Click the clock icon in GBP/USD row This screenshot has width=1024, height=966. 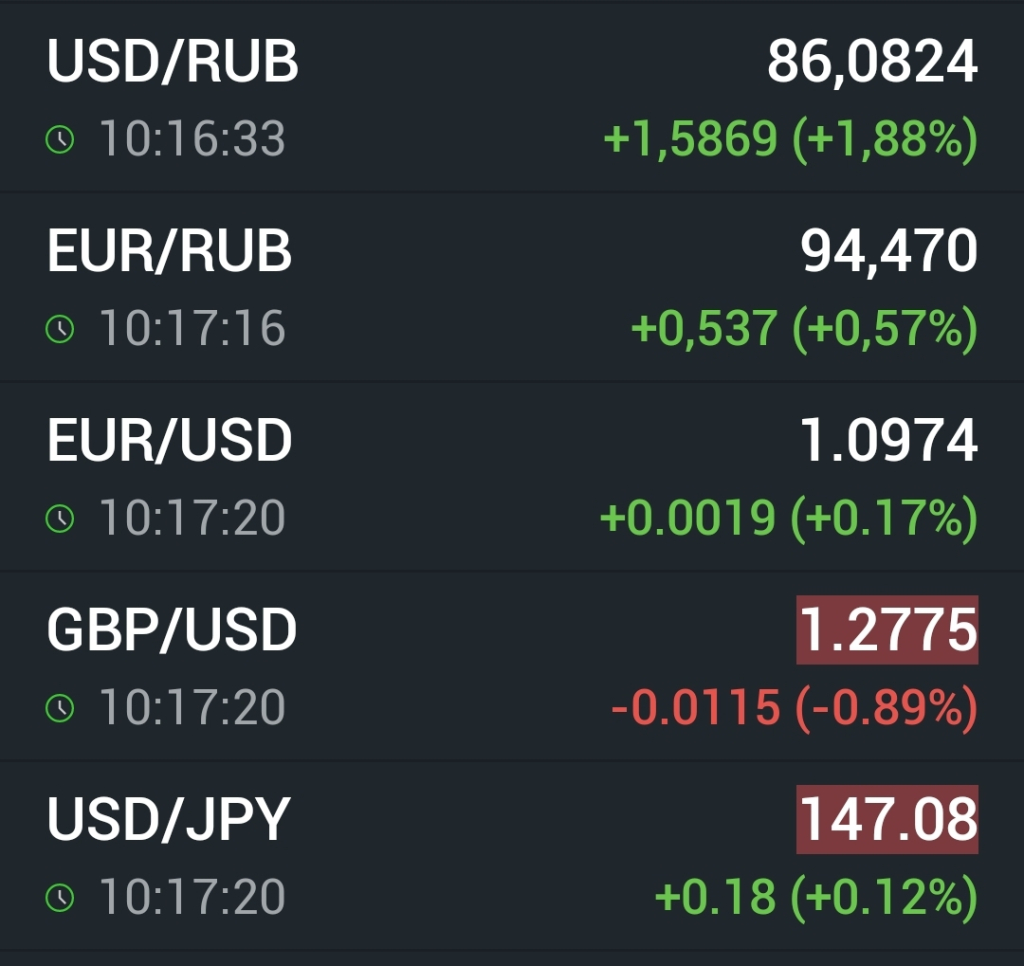click(60, 708)
